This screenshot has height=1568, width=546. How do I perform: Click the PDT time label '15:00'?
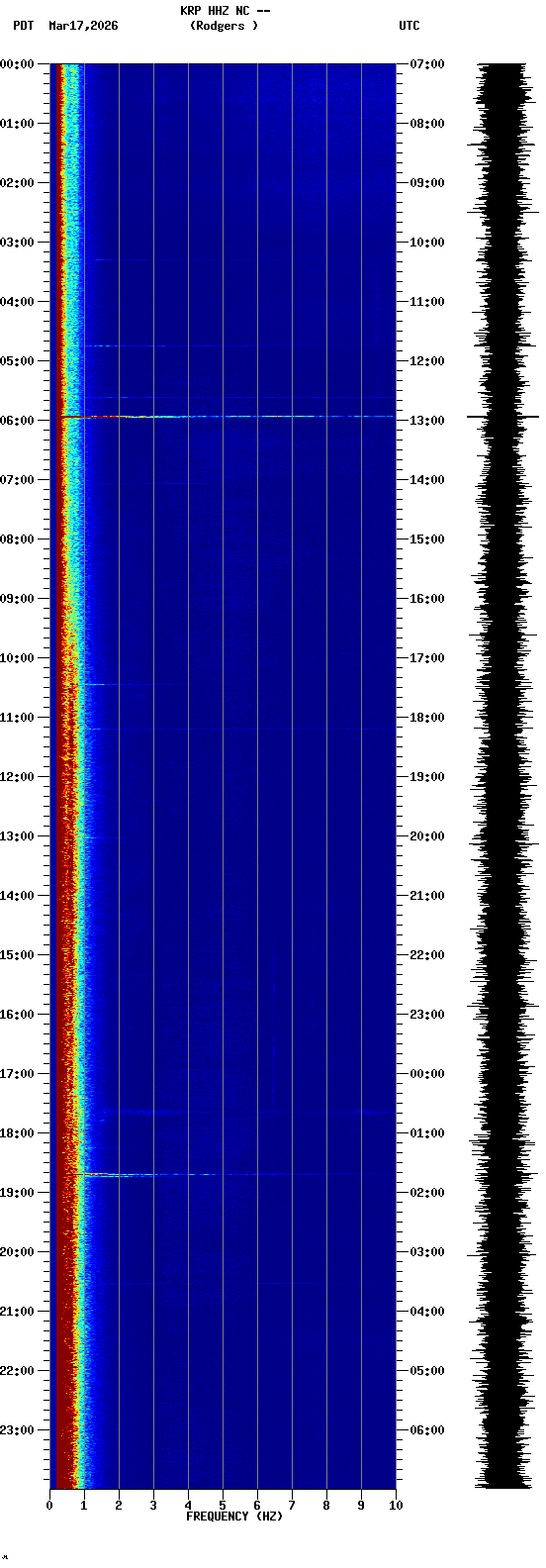point(17,955)
